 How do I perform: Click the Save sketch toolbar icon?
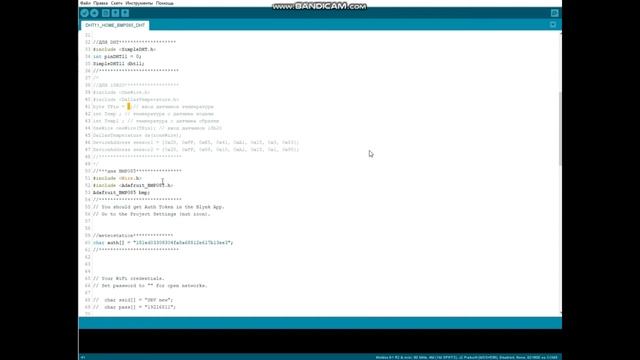pos(125,13)
